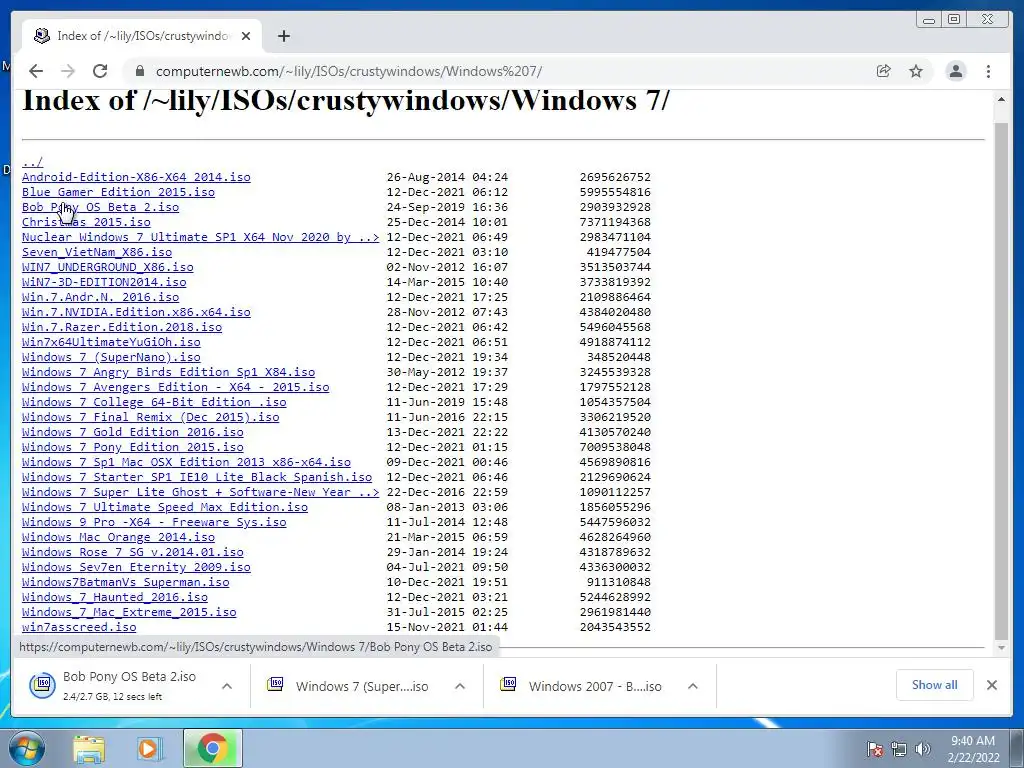The width and height of the screenshot is (1024, 768).
Task: Click Windows 7 Avengers Edition link
Action: 176,387
